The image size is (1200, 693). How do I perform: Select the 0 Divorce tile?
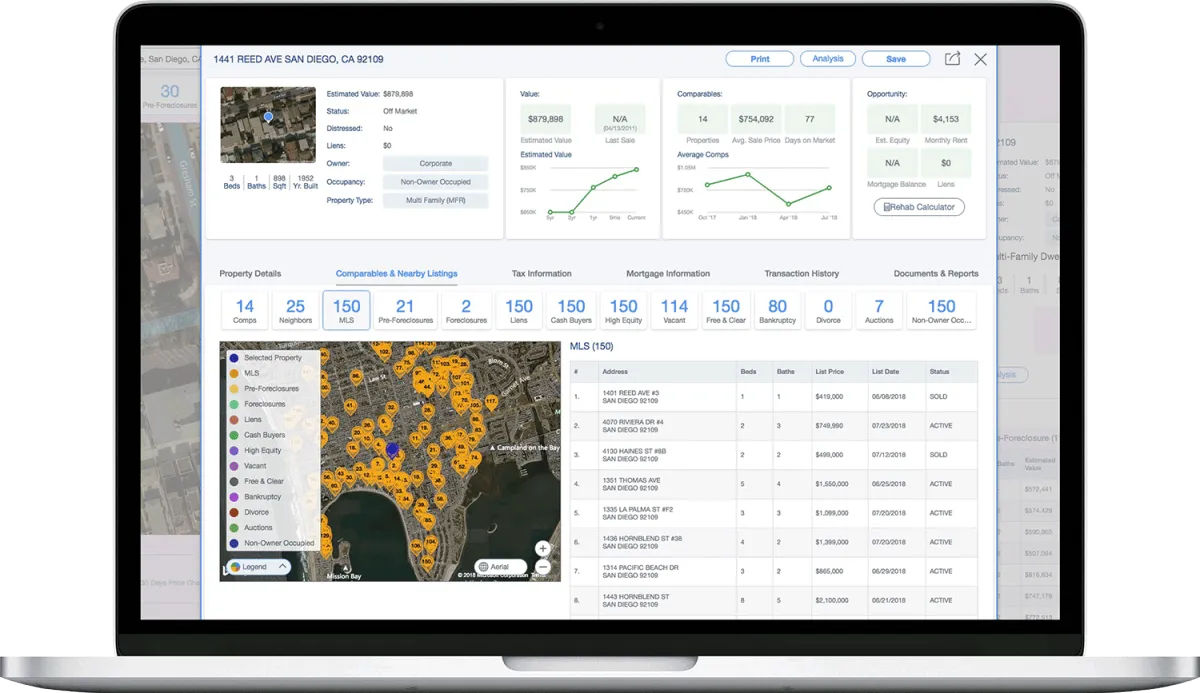tap(828, 311)
